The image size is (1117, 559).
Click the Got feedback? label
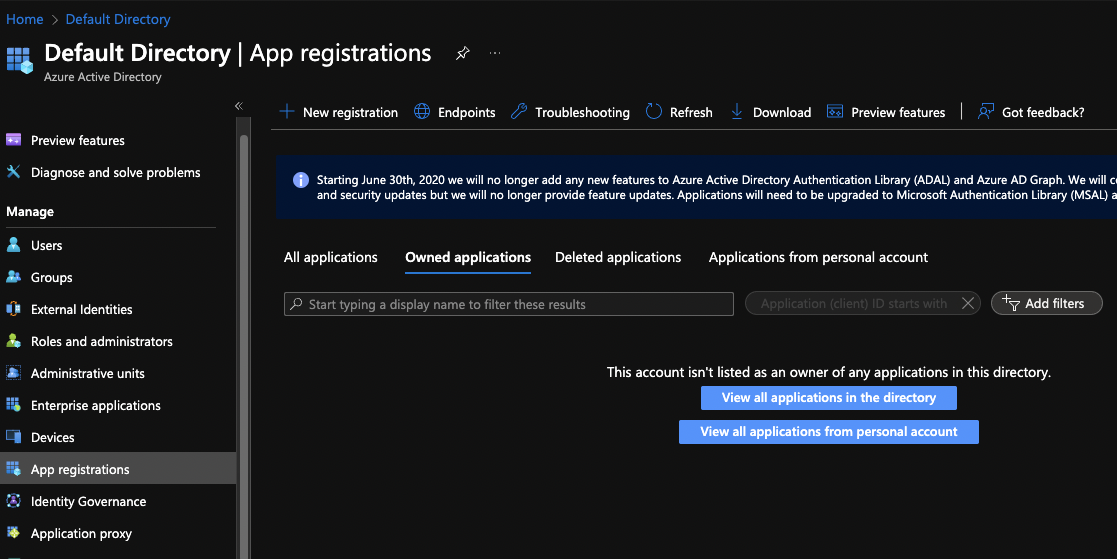point(1043,112)
